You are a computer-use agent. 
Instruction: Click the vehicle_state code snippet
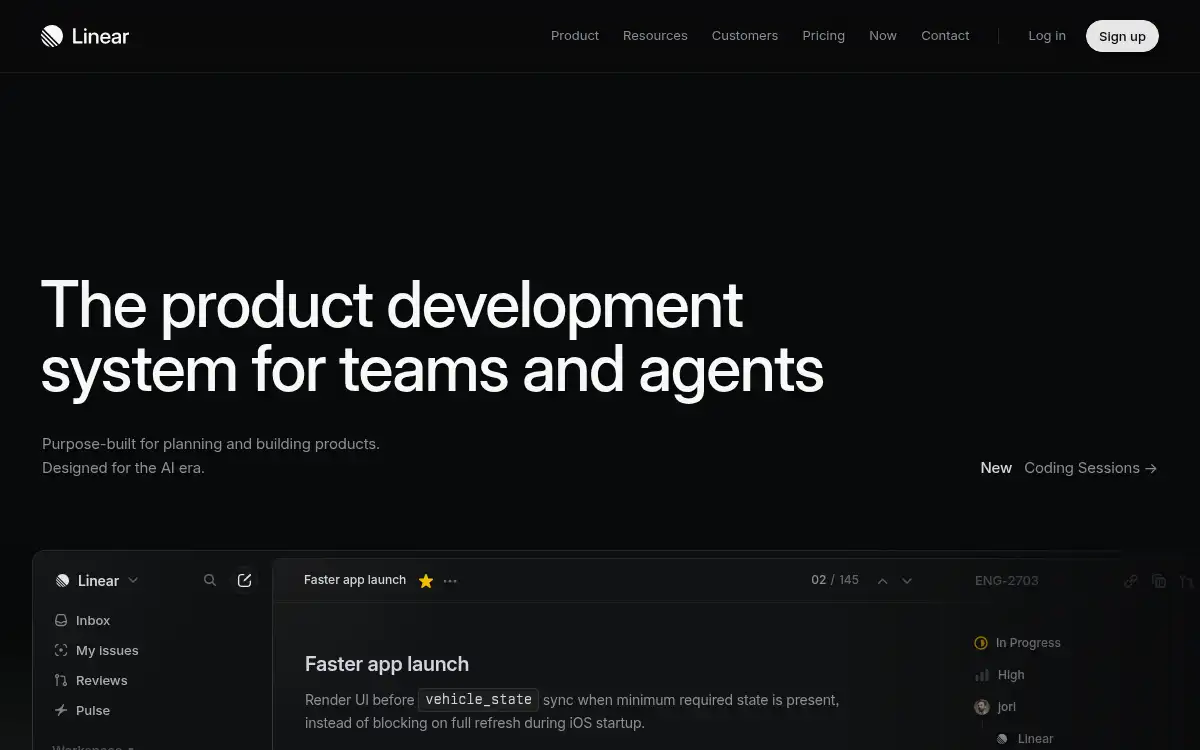479,700
